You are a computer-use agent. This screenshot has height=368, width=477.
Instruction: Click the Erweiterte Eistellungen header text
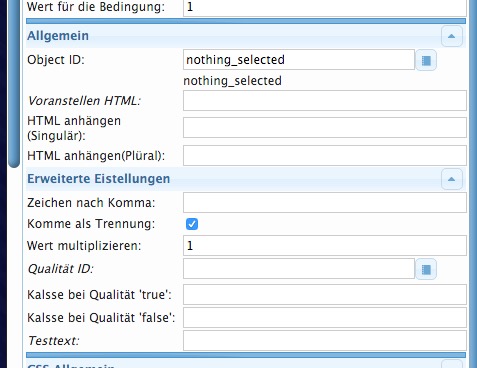pos(99,179)
